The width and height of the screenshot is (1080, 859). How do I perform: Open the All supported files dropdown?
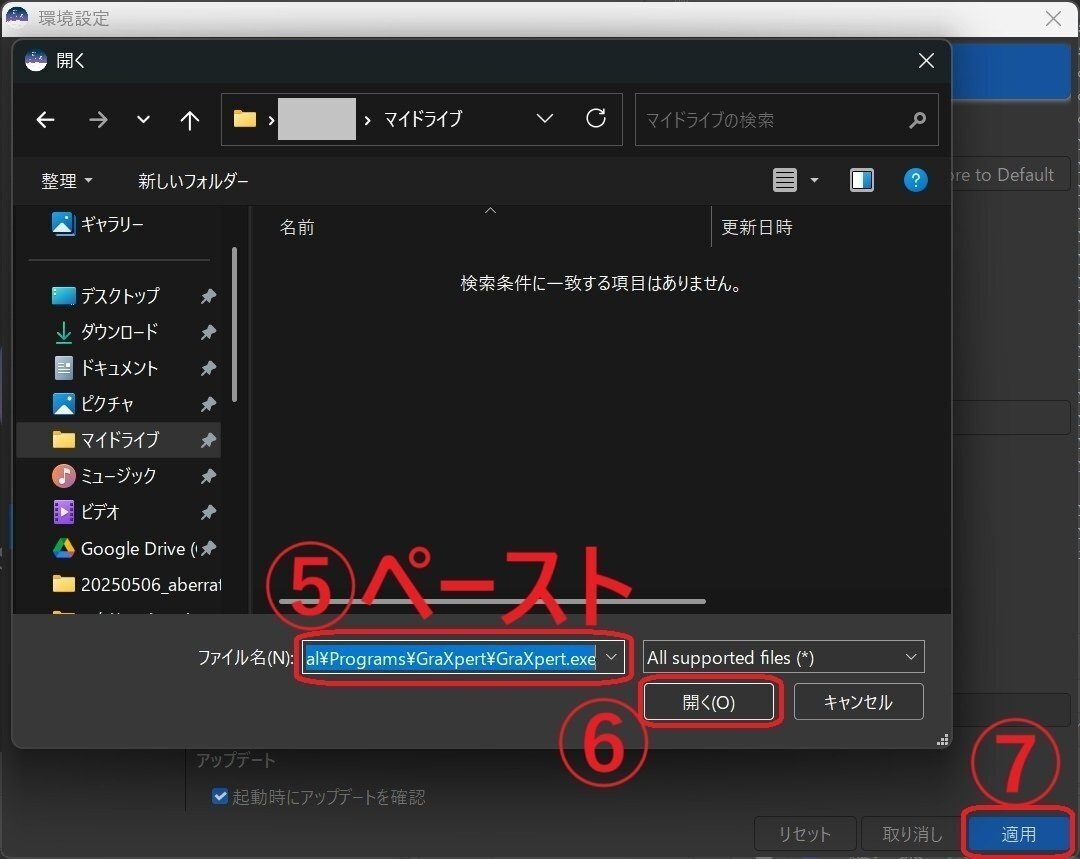coord(782,657)
